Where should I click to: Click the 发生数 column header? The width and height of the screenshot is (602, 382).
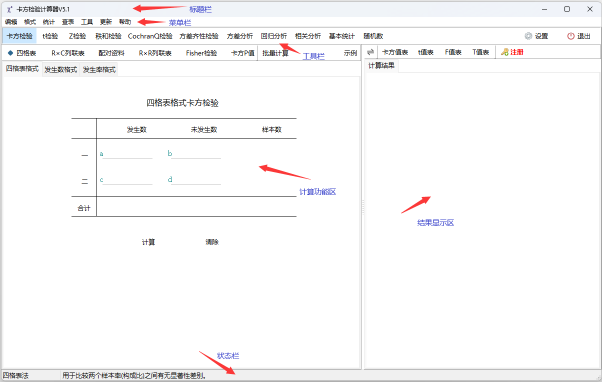[x=137, y=130]
